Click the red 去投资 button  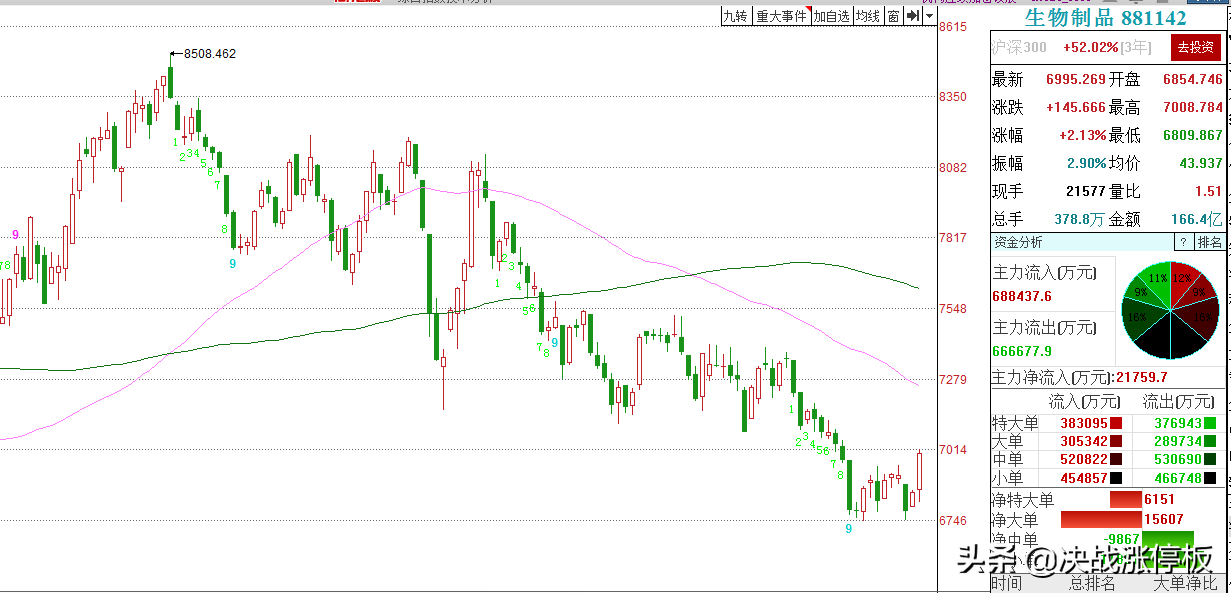coord(1195,47)
